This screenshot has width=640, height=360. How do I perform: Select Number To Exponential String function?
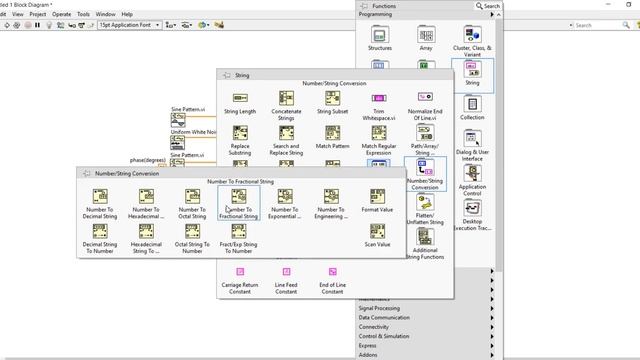tap(285, 204)
